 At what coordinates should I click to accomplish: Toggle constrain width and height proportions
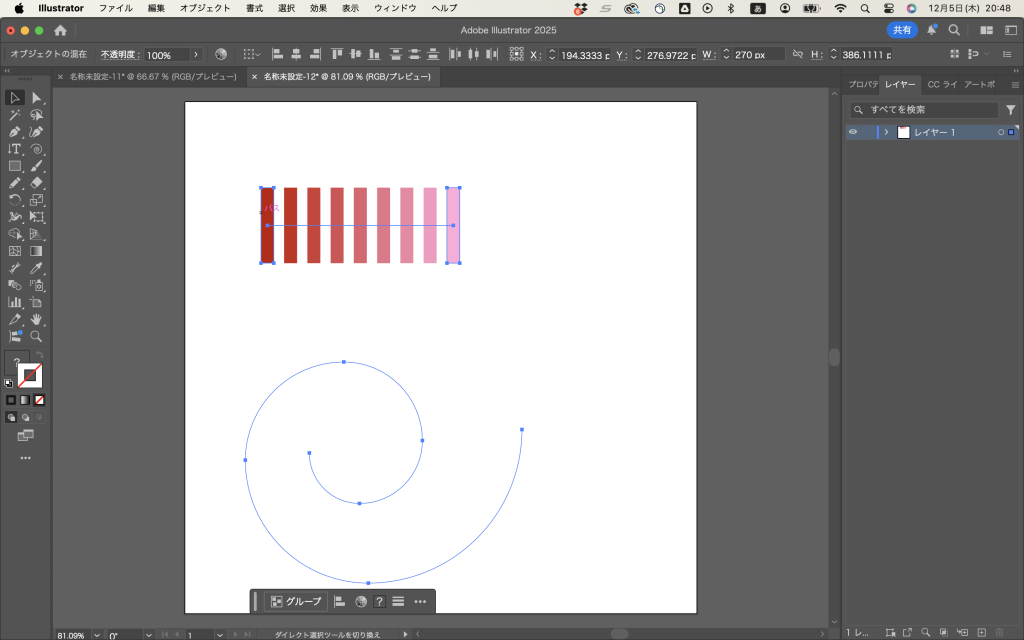(797, 55)
